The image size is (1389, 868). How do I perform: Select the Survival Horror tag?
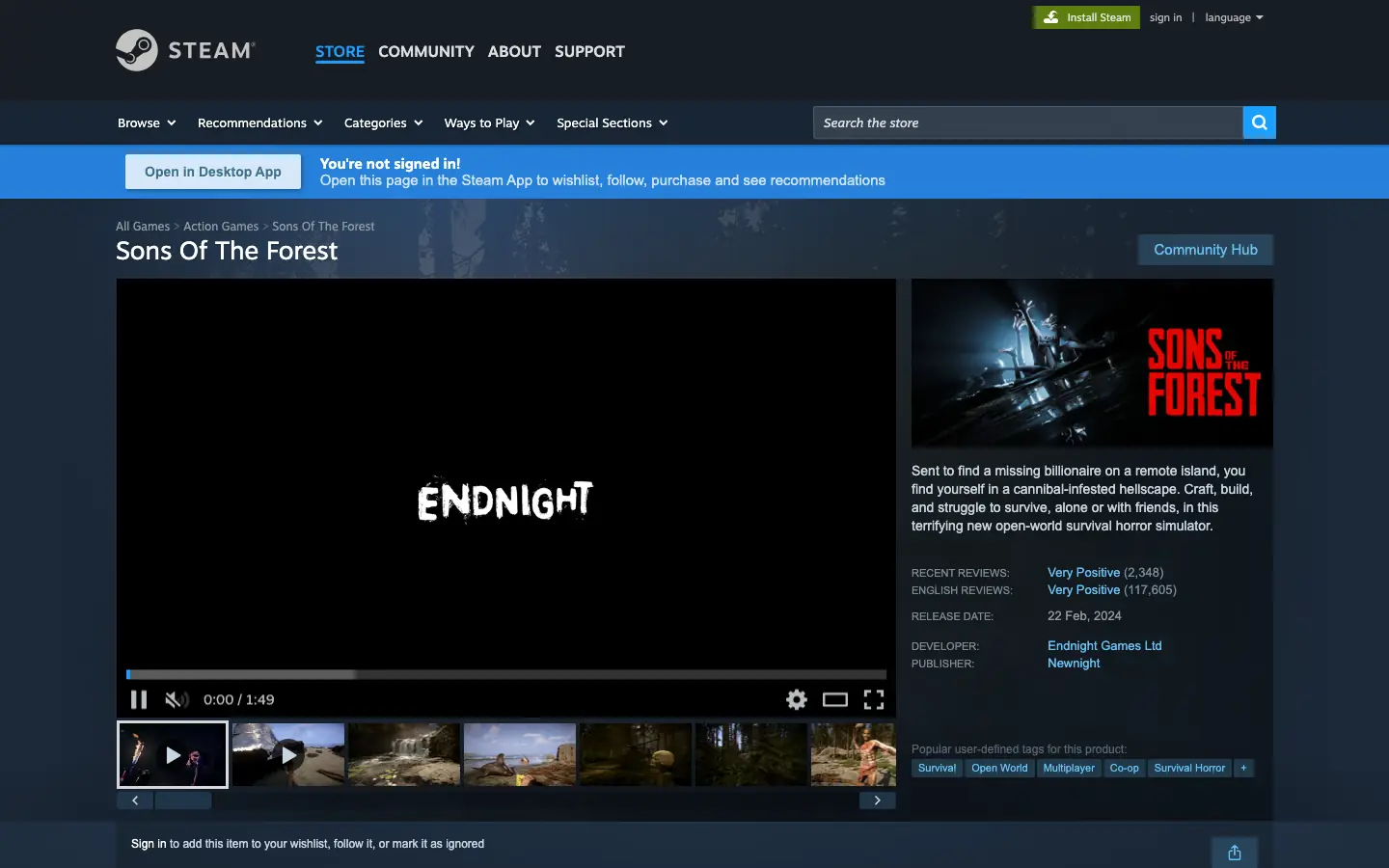click(1189, 768)
